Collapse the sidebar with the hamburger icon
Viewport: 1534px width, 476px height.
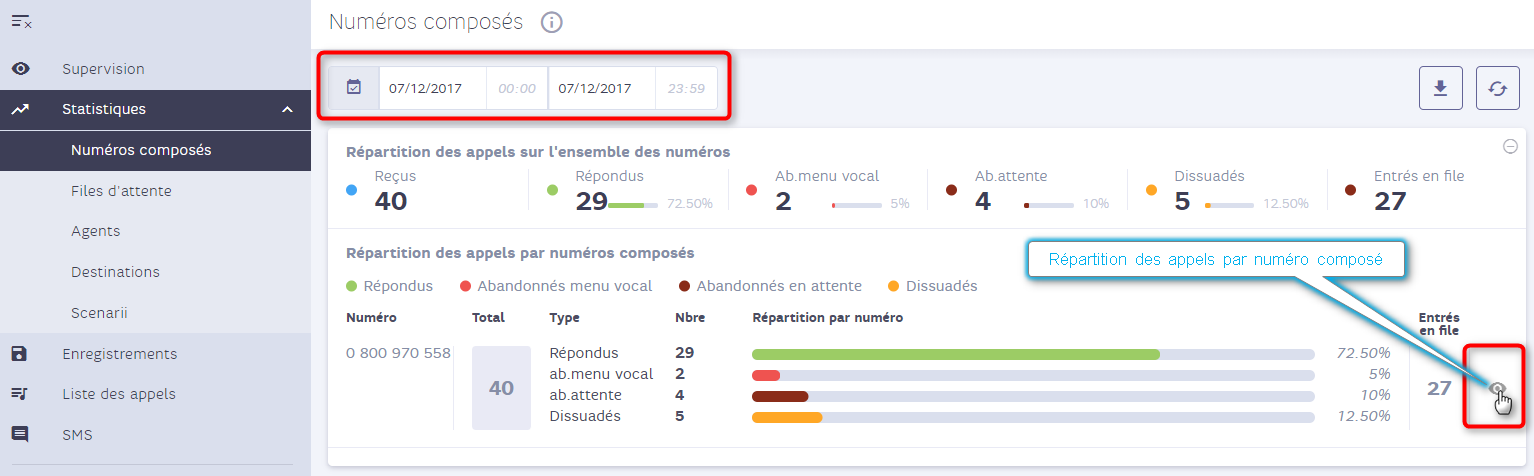click(22, 20)
